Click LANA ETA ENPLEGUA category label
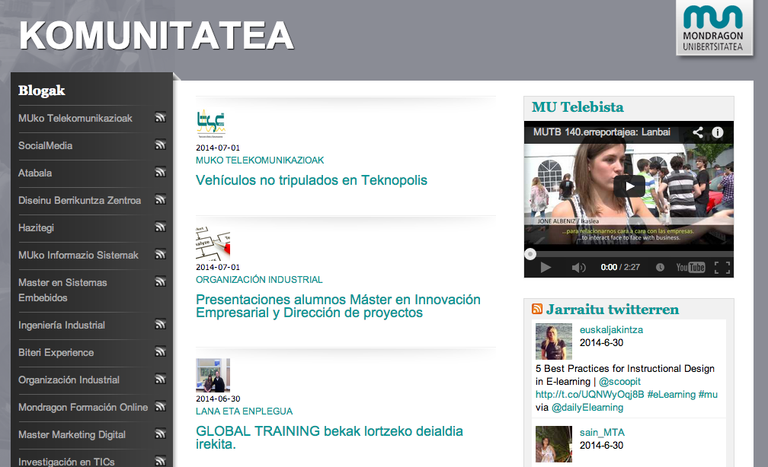Screen dimensions: 768x467 coord(244,411)
